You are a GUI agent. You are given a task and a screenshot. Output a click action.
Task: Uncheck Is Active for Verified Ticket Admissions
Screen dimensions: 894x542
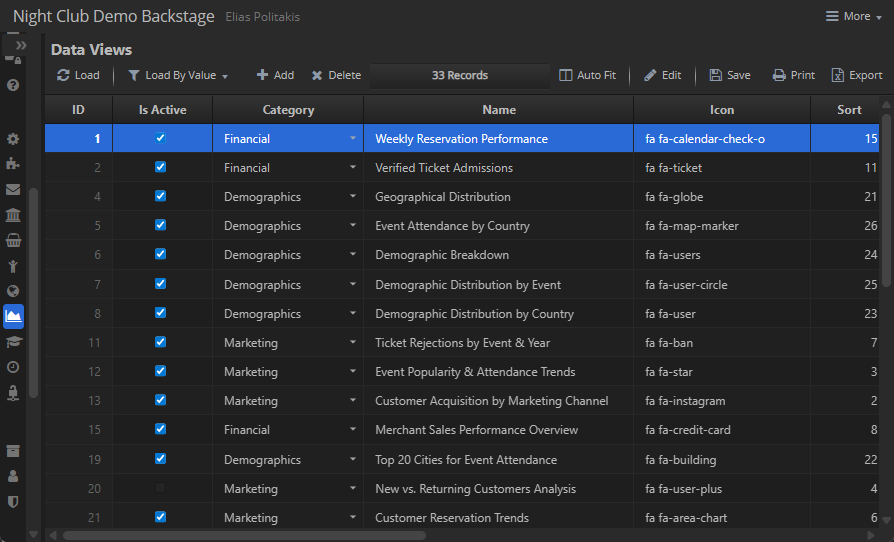click(160, 168)
